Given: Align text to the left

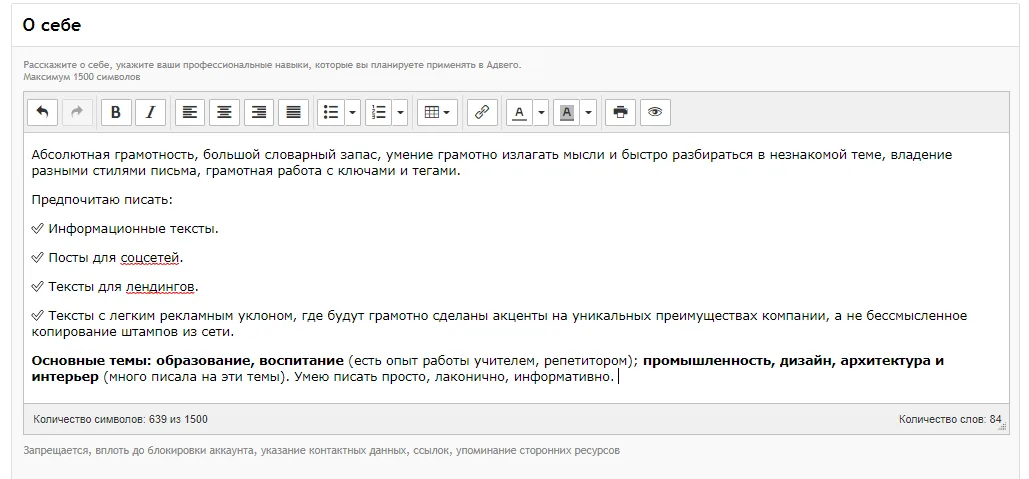Looking at the screenshot, I should 190,112.
